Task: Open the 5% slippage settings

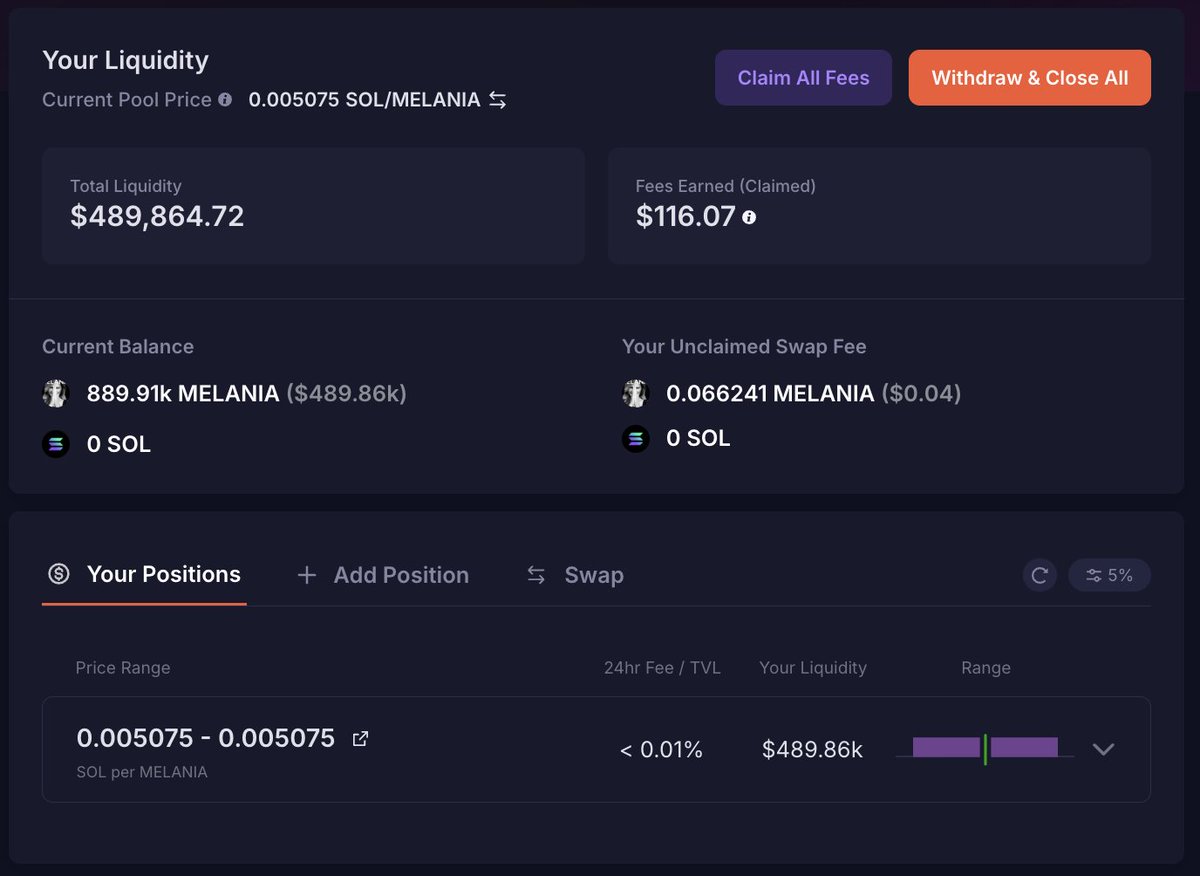Action: click(x=1109, y=575)
